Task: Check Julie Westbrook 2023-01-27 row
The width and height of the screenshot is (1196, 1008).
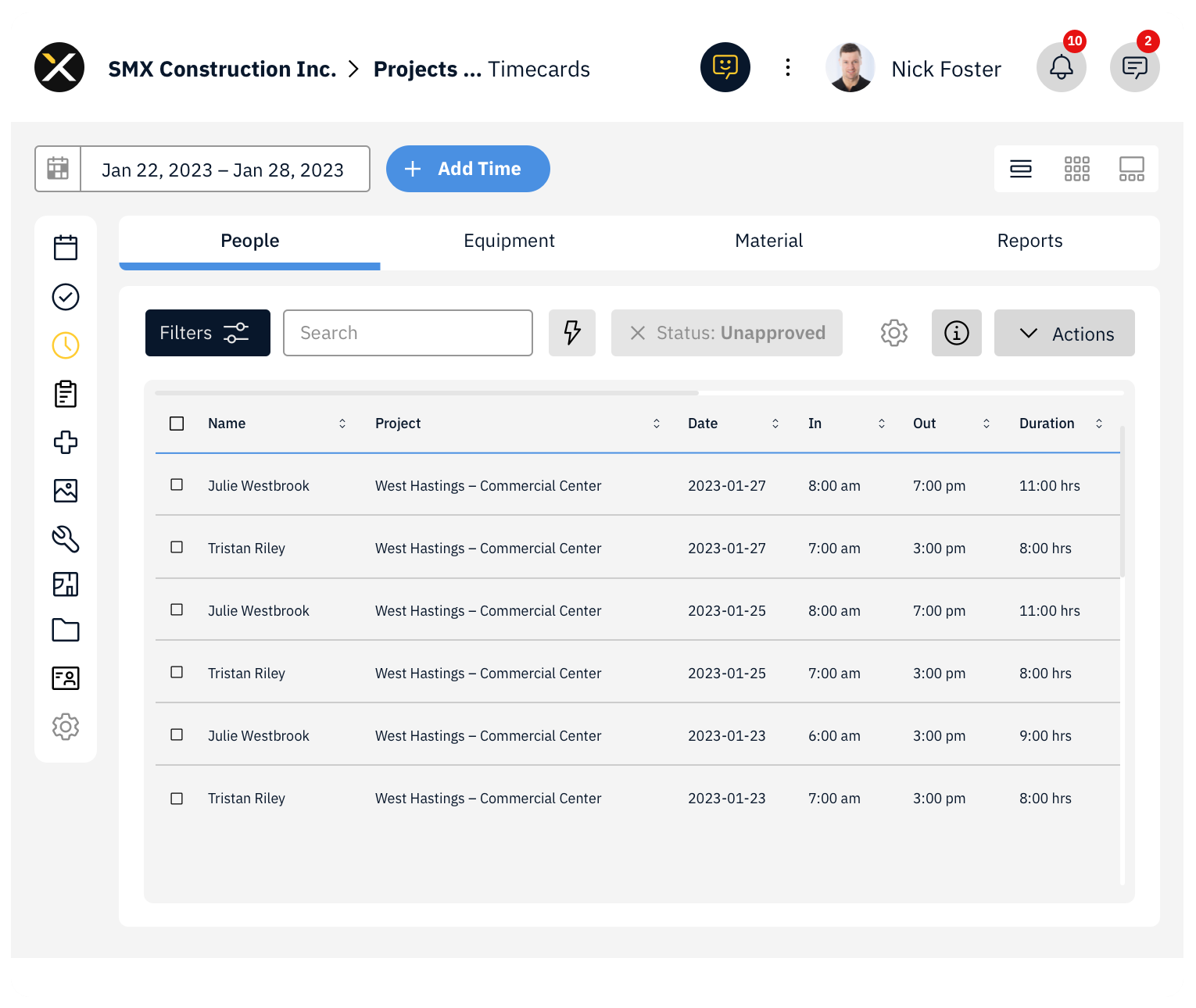Action: (177, 484)
